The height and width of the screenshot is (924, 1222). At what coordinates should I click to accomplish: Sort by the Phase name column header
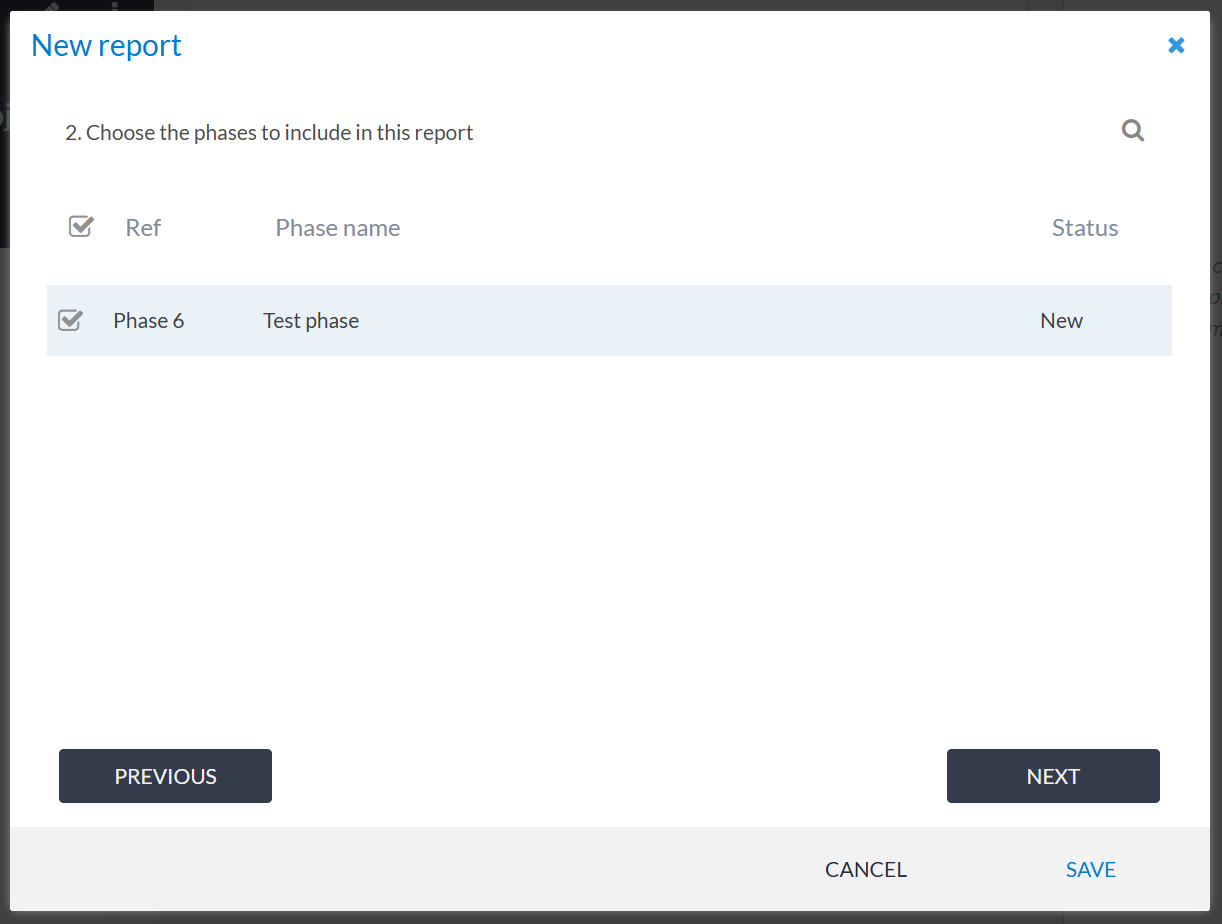click(337, 228)
